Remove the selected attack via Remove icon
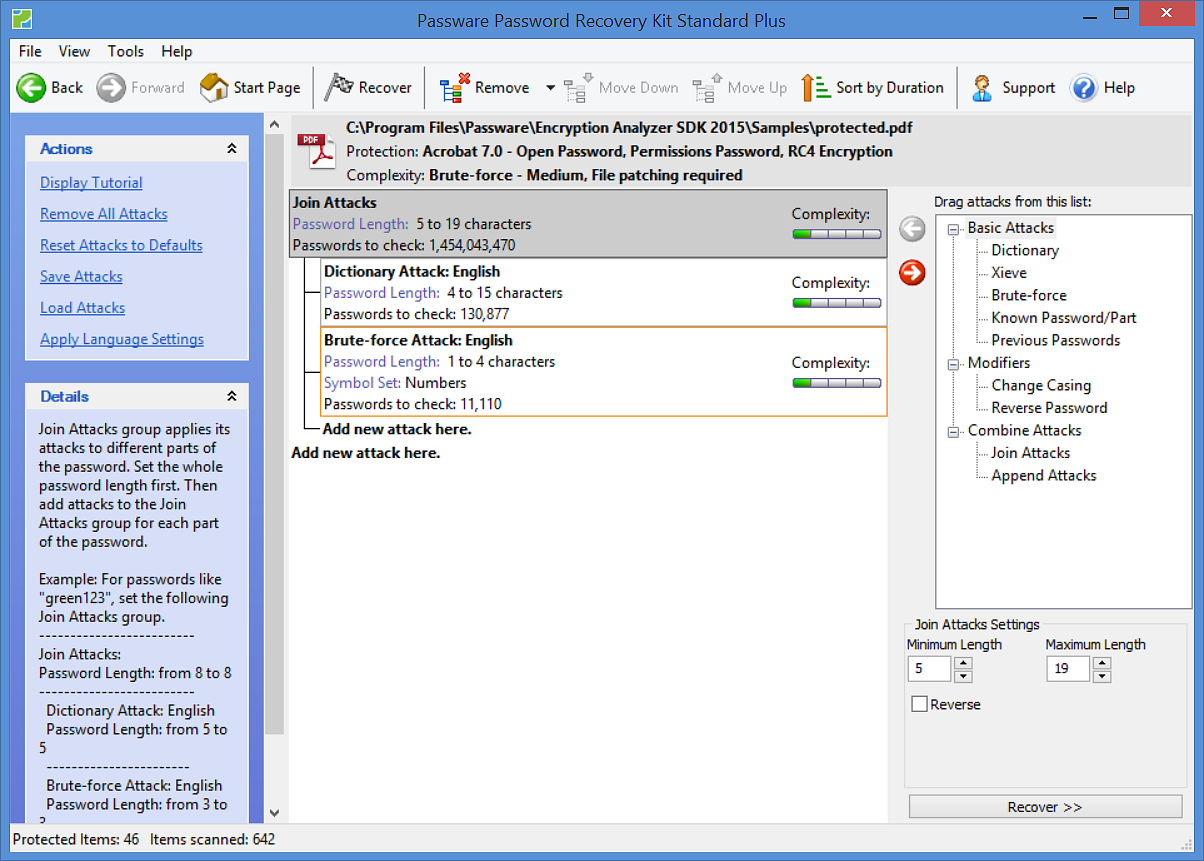 point(455,88)
